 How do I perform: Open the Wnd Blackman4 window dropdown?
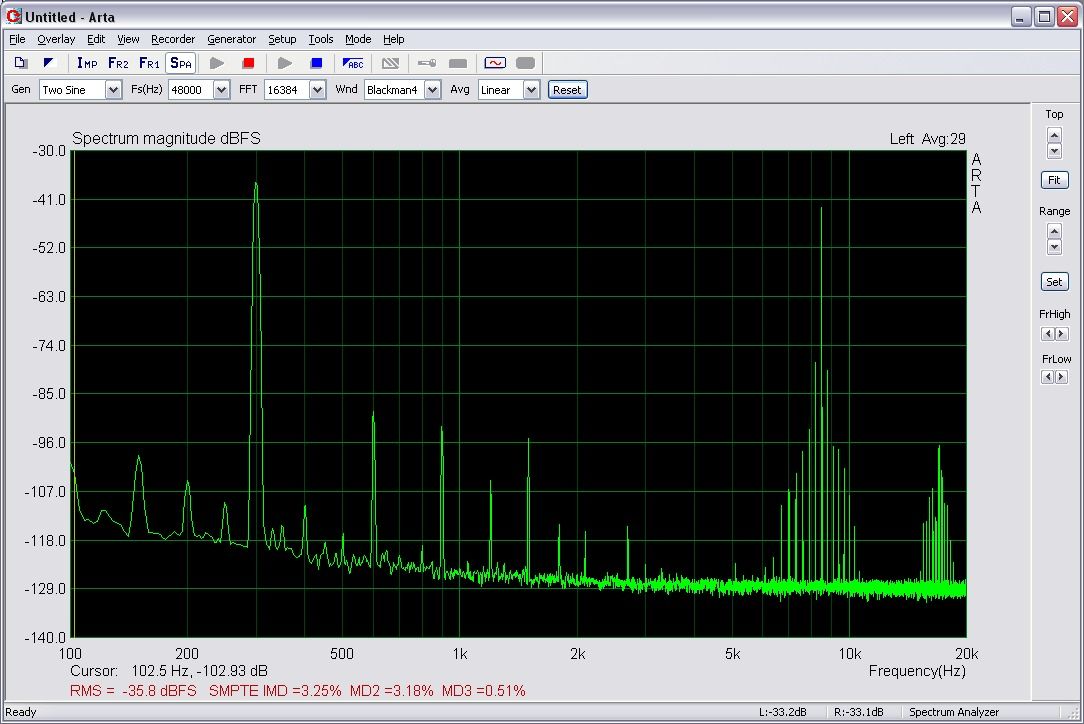click(x=432, y=90)
